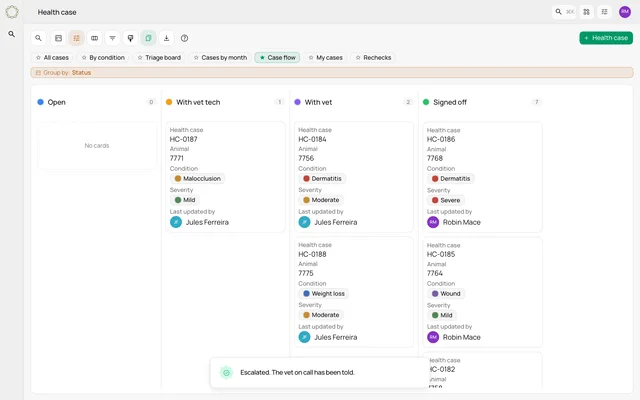Image resolution: width=640 pixels, height=400 pixels.
Task: Select the Case flow view tab
Action: [277, 58]
